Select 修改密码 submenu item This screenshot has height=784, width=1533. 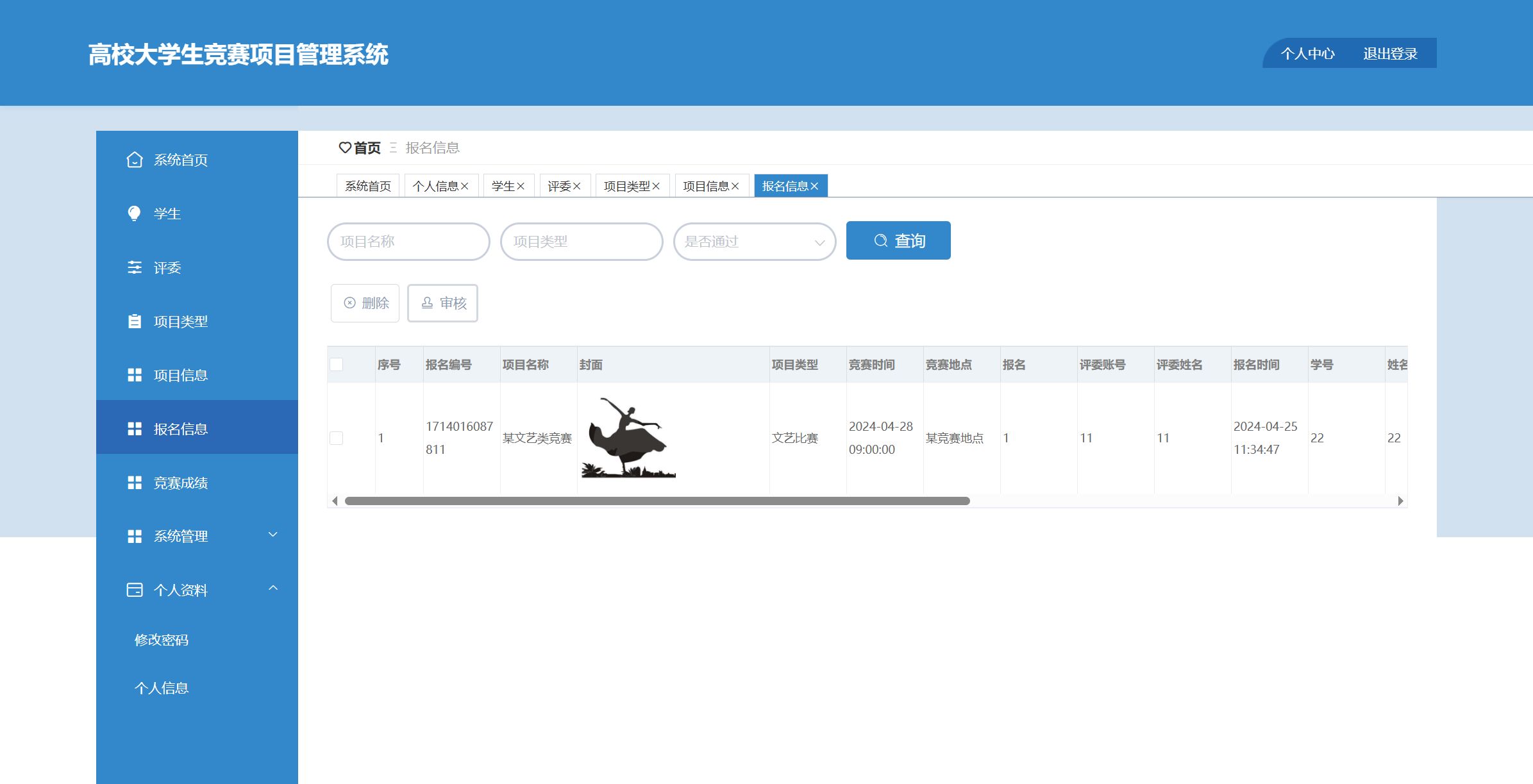click(162, 640)
